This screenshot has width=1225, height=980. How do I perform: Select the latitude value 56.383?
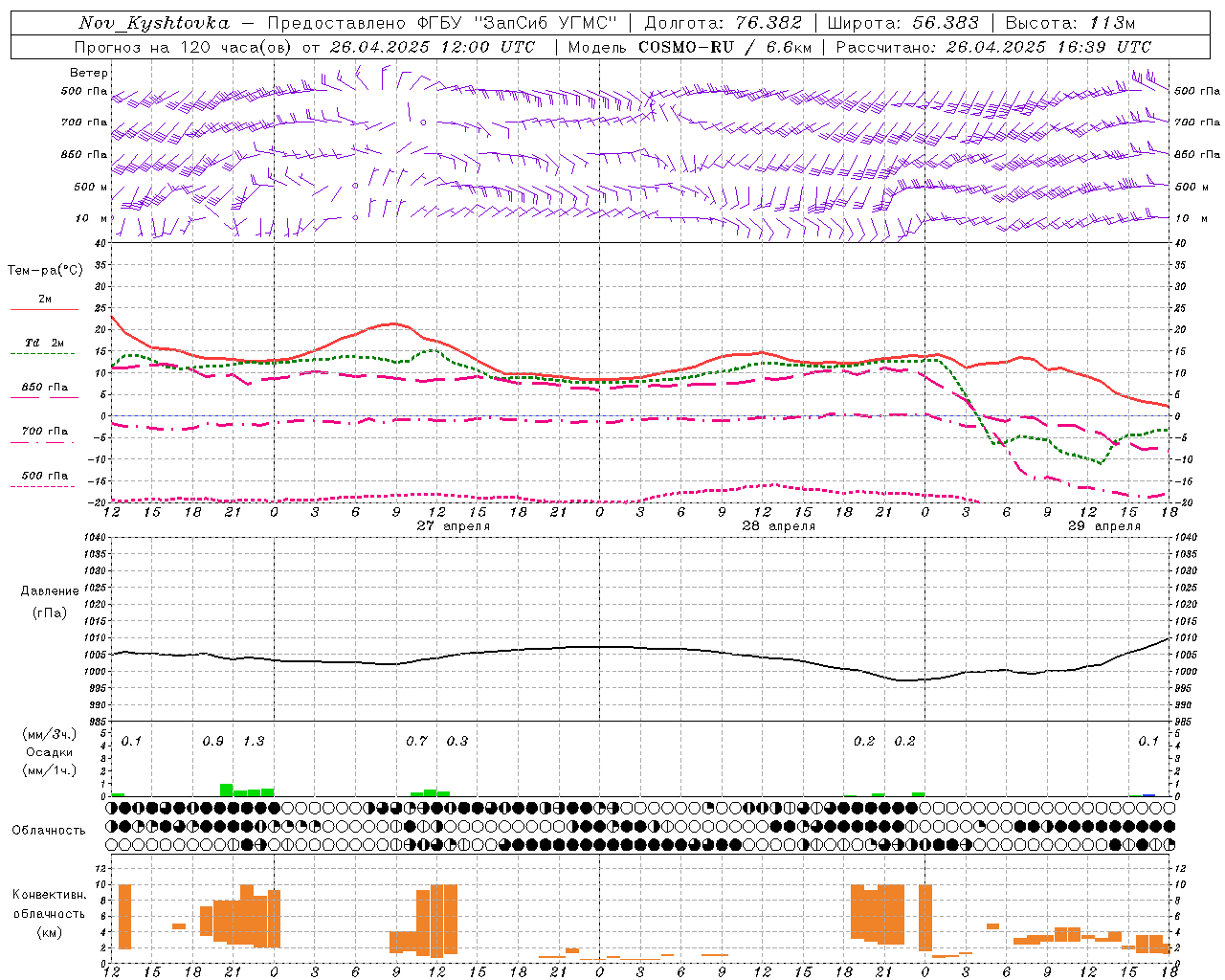pyautogui.click(x=946, y=23)
